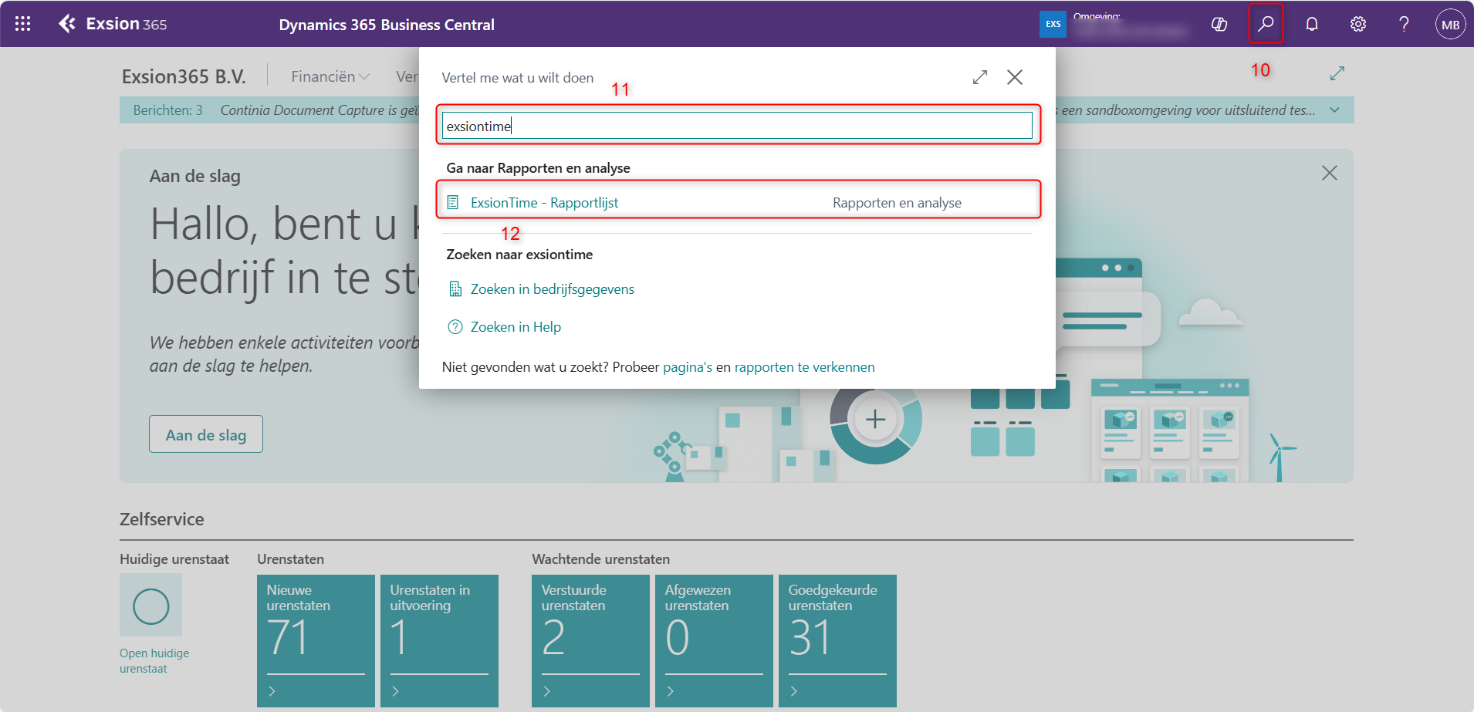This screenshot has height=712, width=1474.
Task: Click the arrow on Afgewezen urenstaten tile
Action: [x=670, y=691]
